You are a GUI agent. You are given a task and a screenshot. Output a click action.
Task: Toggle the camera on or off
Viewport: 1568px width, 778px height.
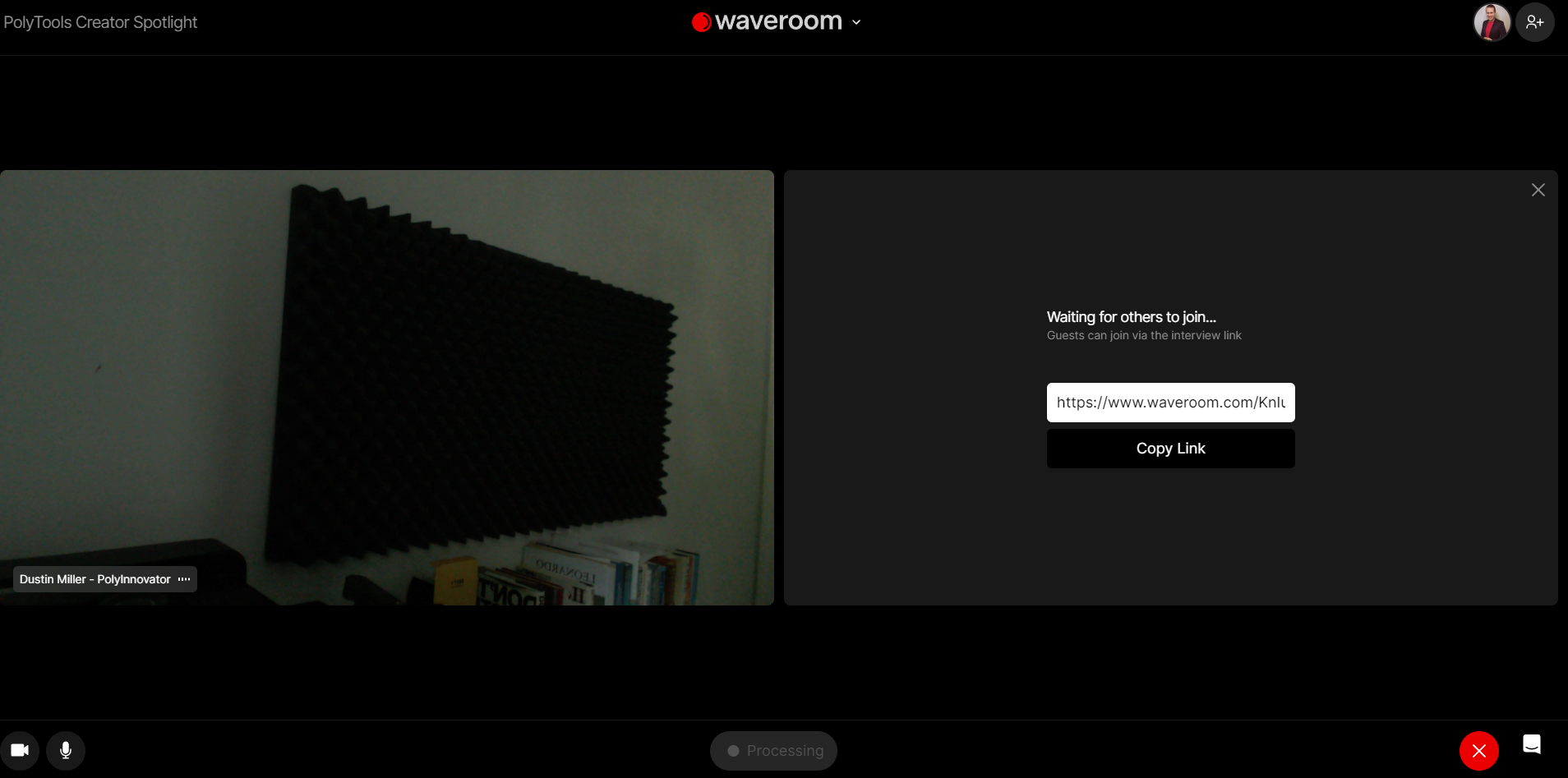click(x=20, y=750)
